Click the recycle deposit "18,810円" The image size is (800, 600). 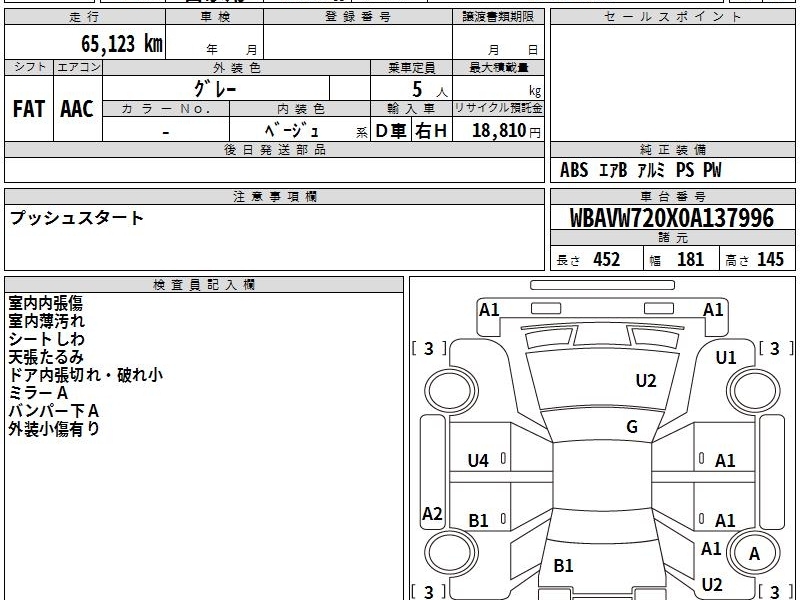click(x=506, y=131)
